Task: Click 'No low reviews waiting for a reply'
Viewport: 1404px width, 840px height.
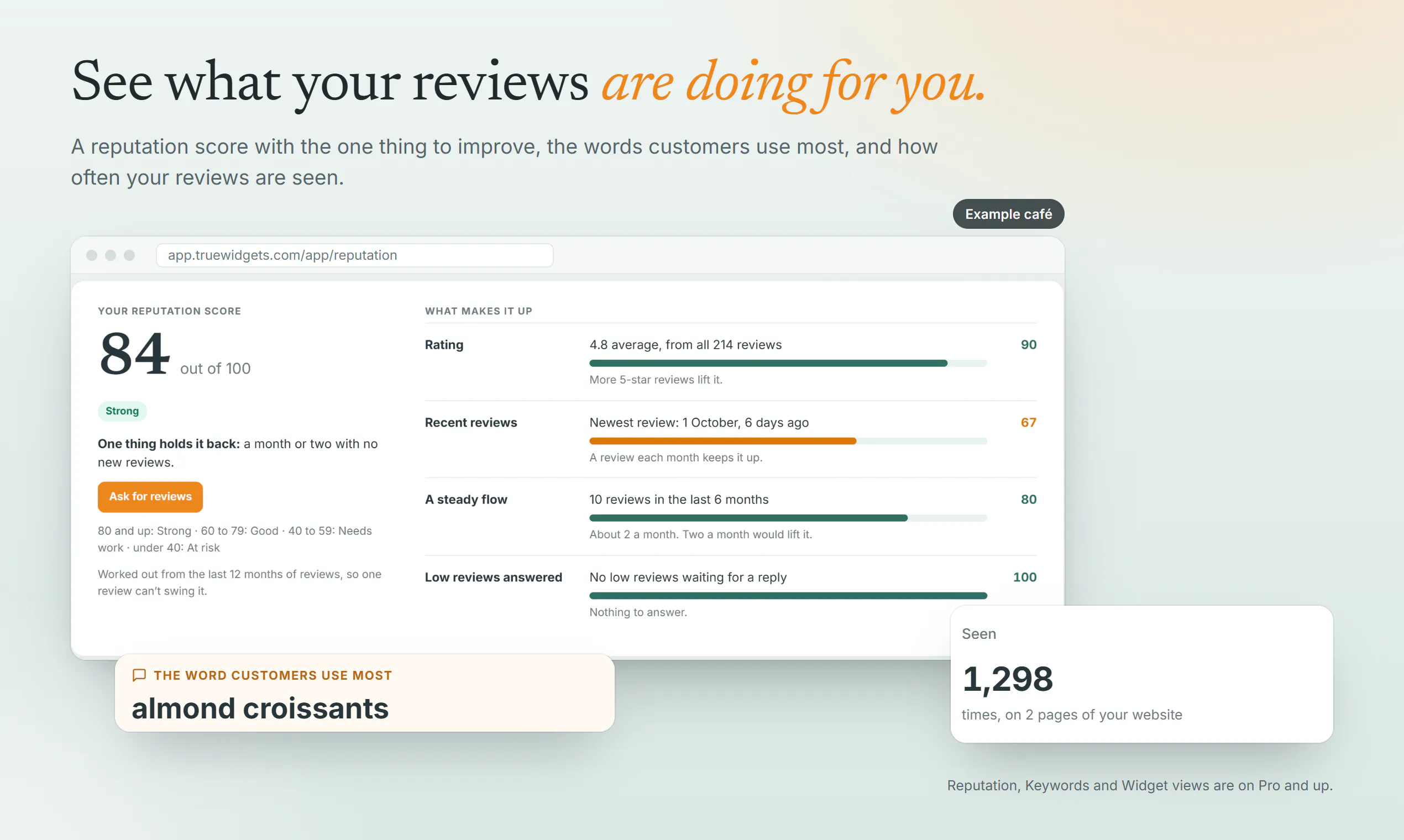Action: (x=688, y=577)
